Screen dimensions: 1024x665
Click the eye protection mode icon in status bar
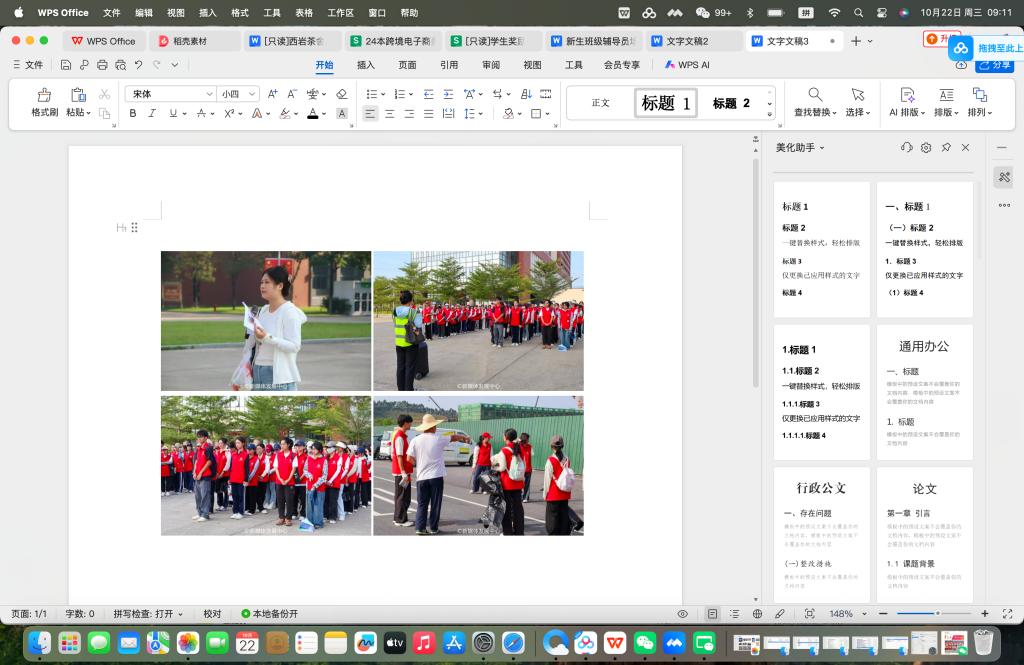pos(683,614)
